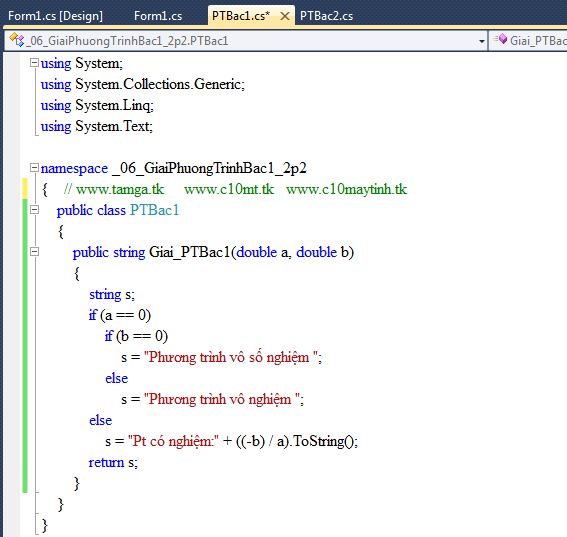Collapse the PTBac1 class outline
This screenshot has height=537, width=567.
pyautogui.click(x=34, y=210)
